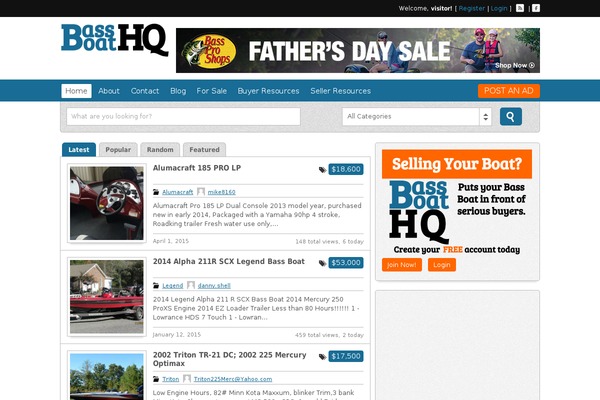Switch to the Popular tab

118,150
